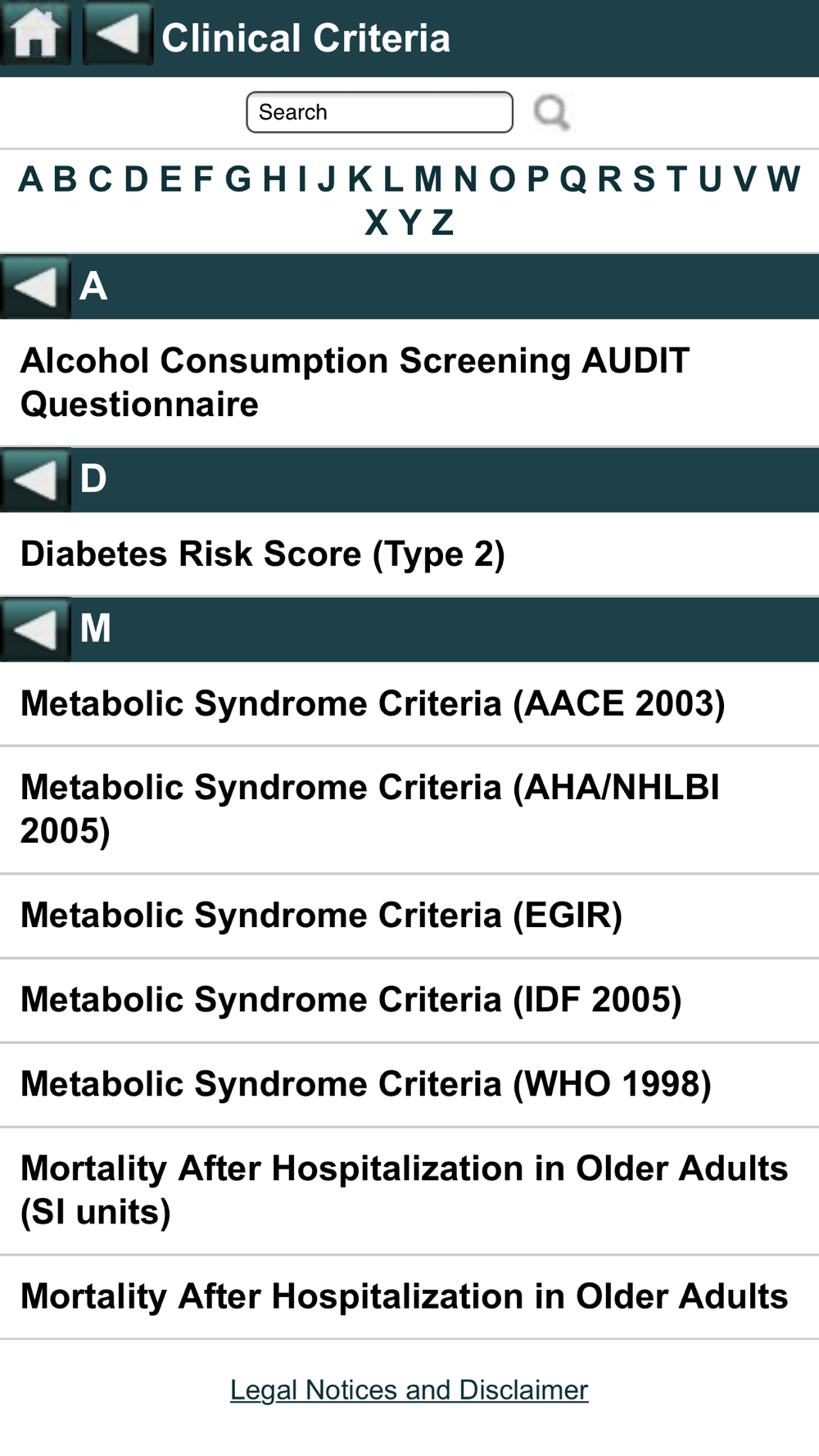Open Metabolic Syndrome Criteria (WHO 1998)
The width and height of the screenshot is (819, 1456).
coord(409,1084)
